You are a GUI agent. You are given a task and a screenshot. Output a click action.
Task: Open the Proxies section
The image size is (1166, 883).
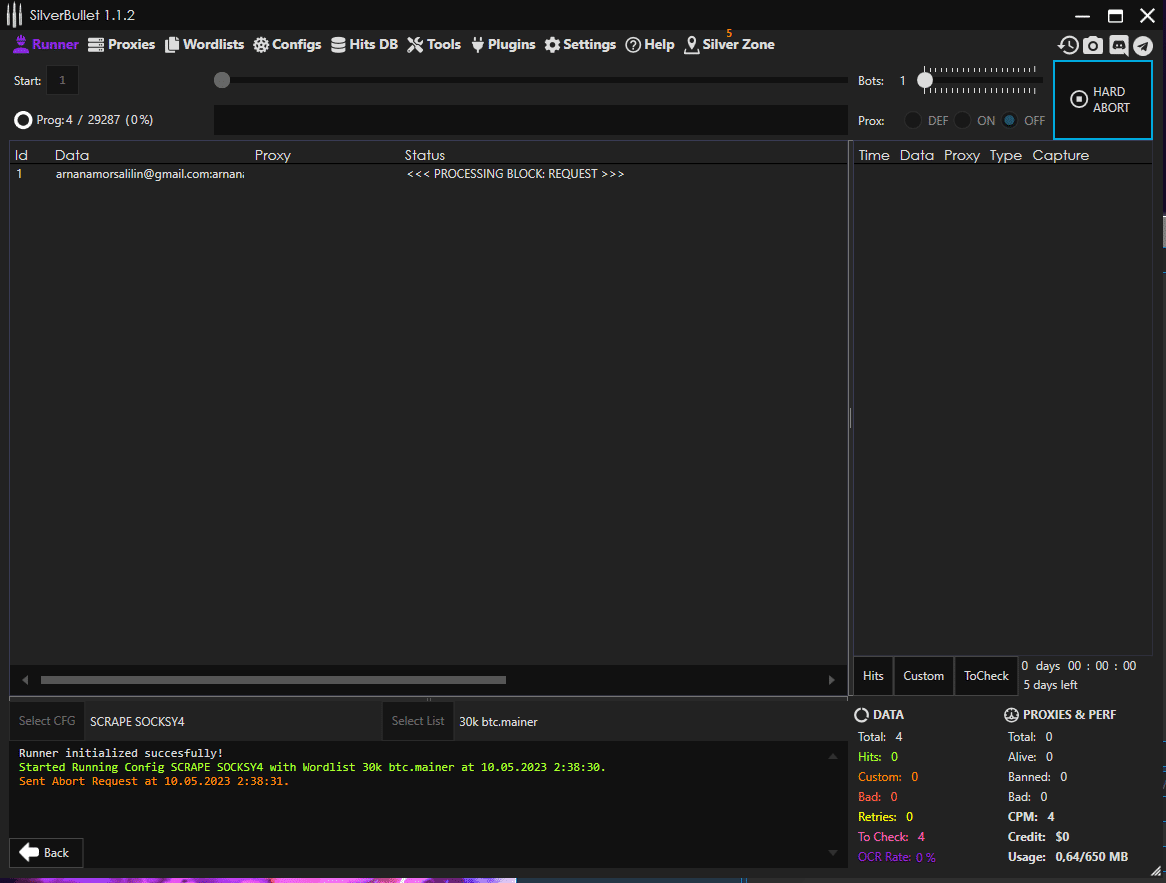tap(121, 44)
